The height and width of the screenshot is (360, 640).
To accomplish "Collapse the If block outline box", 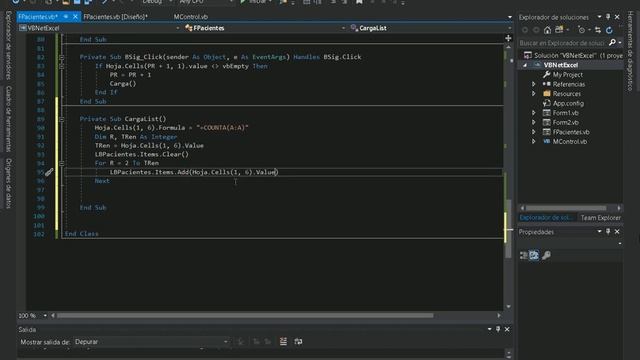I will (x=62, y=66).
